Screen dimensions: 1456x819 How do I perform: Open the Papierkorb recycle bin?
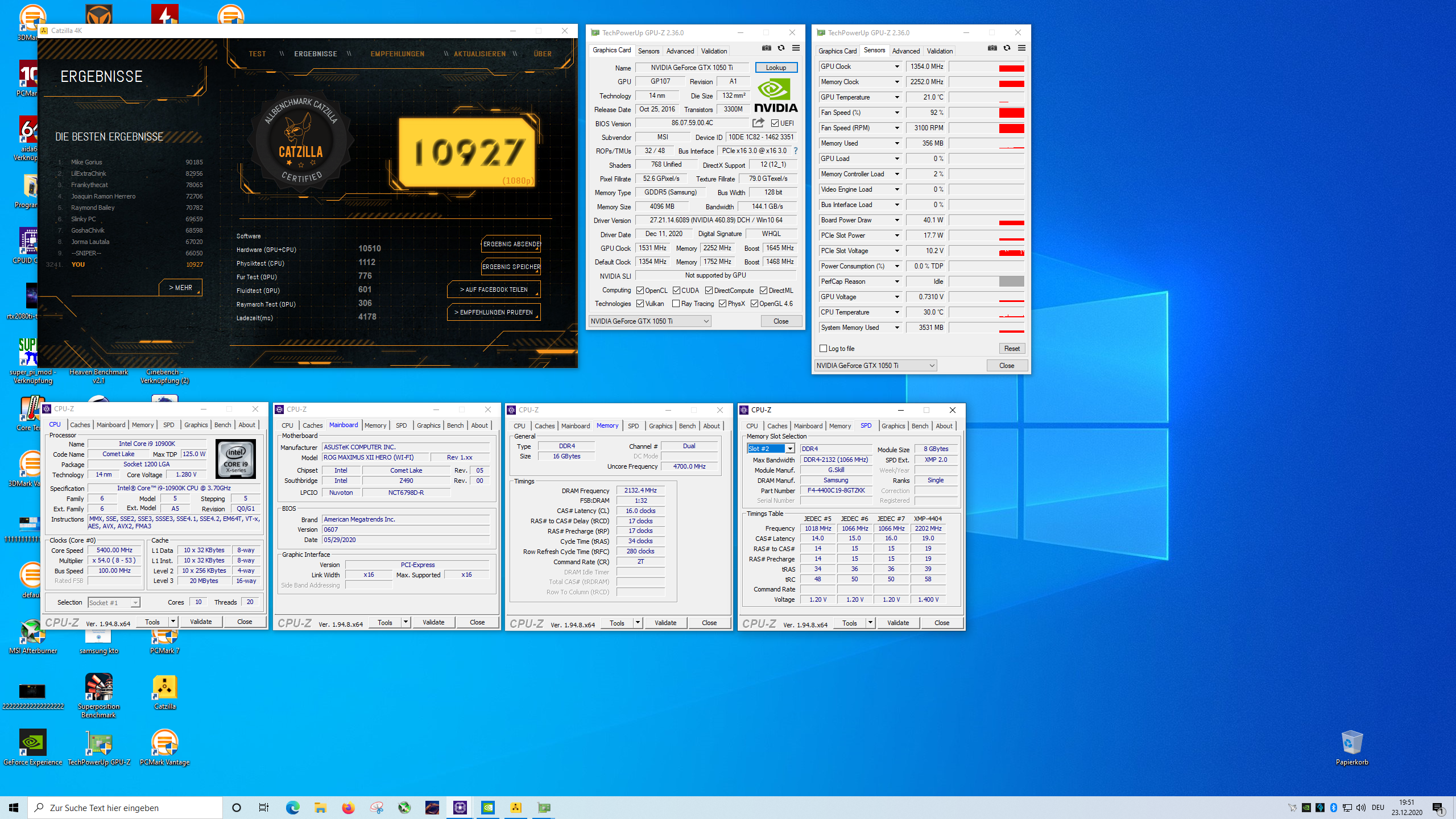[x=1352, y=748]
